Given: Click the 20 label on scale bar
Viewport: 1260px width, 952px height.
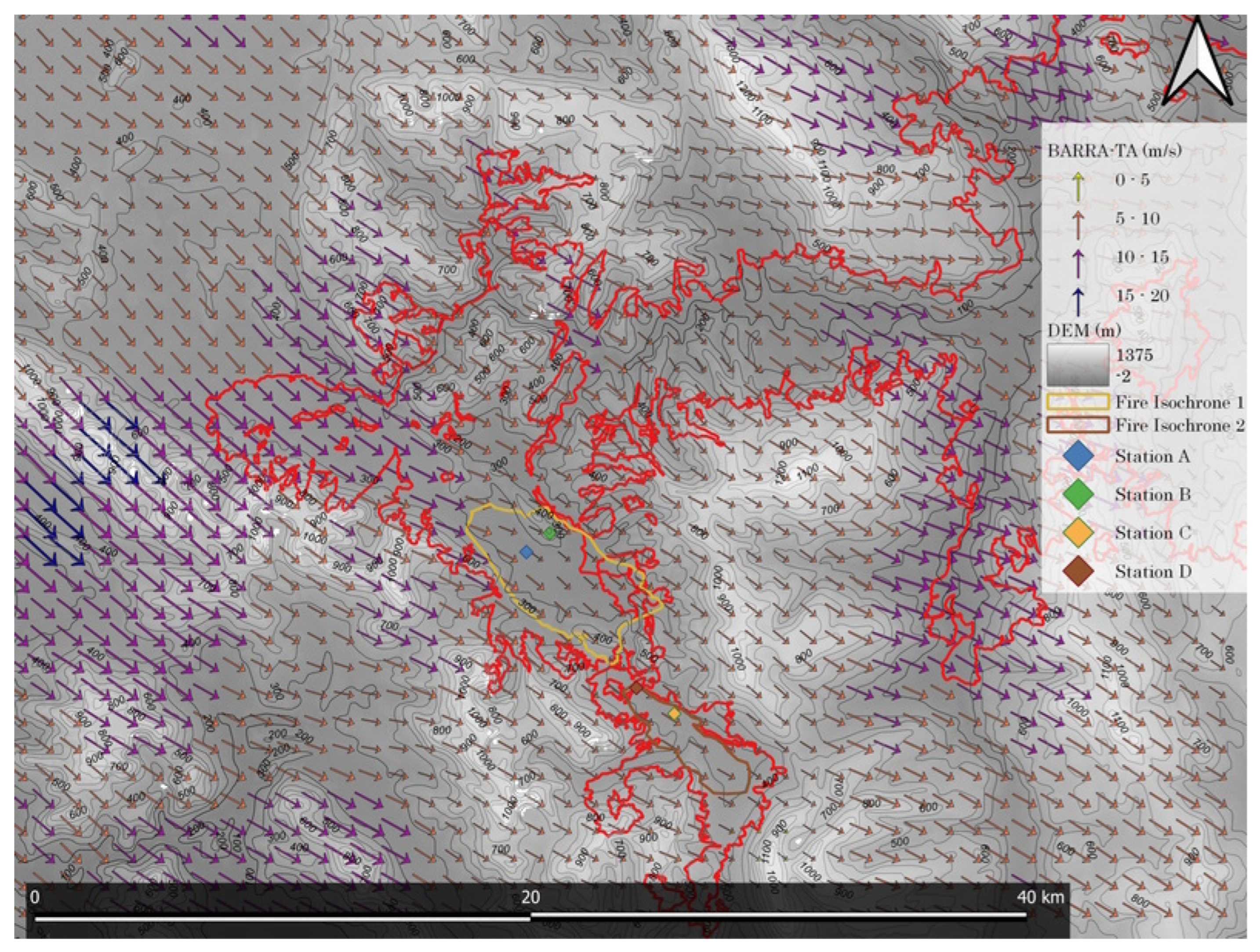Looking at the screenshot, I should coord(530,898).
